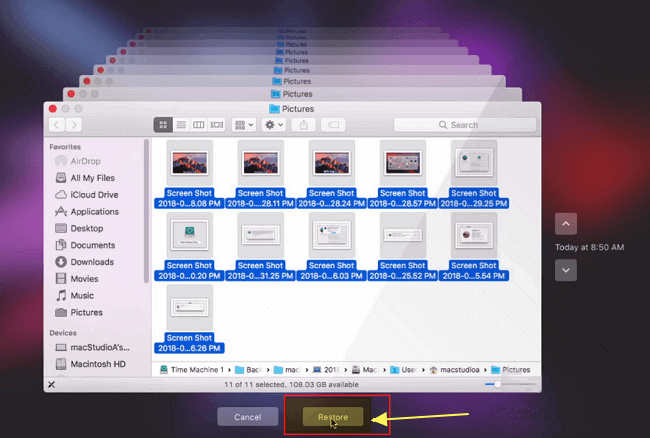Click macstudioa in the path bar
The image size is (650, 438).
[455, 370]
